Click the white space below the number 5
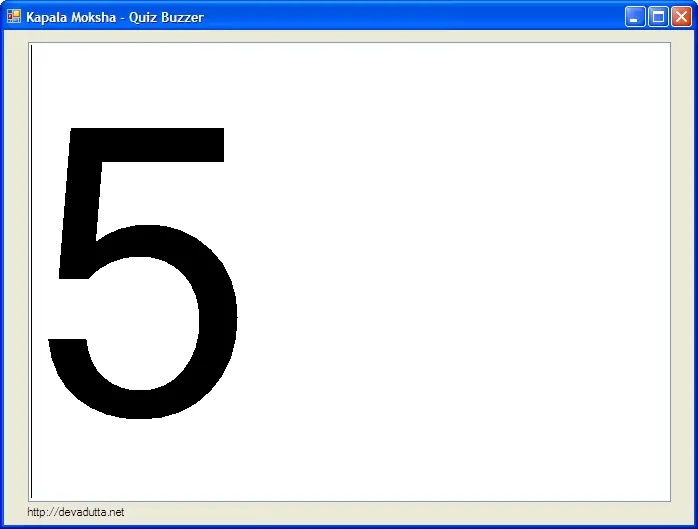This screenshot has width=698, height=529. click(x=140, y=460)
